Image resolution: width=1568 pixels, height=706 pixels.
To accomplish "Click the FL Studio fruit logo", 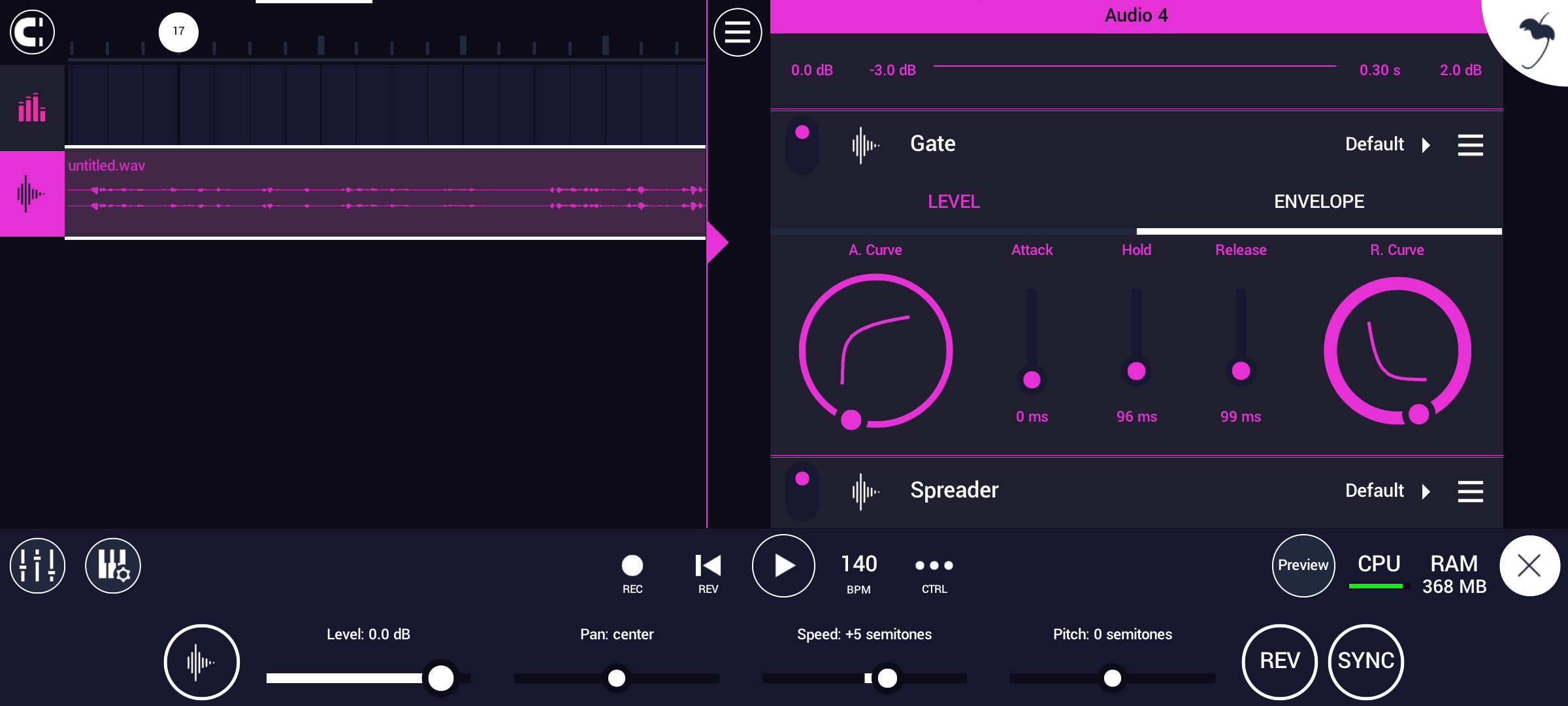I will pyautogui.click(x=1537, y=41).
